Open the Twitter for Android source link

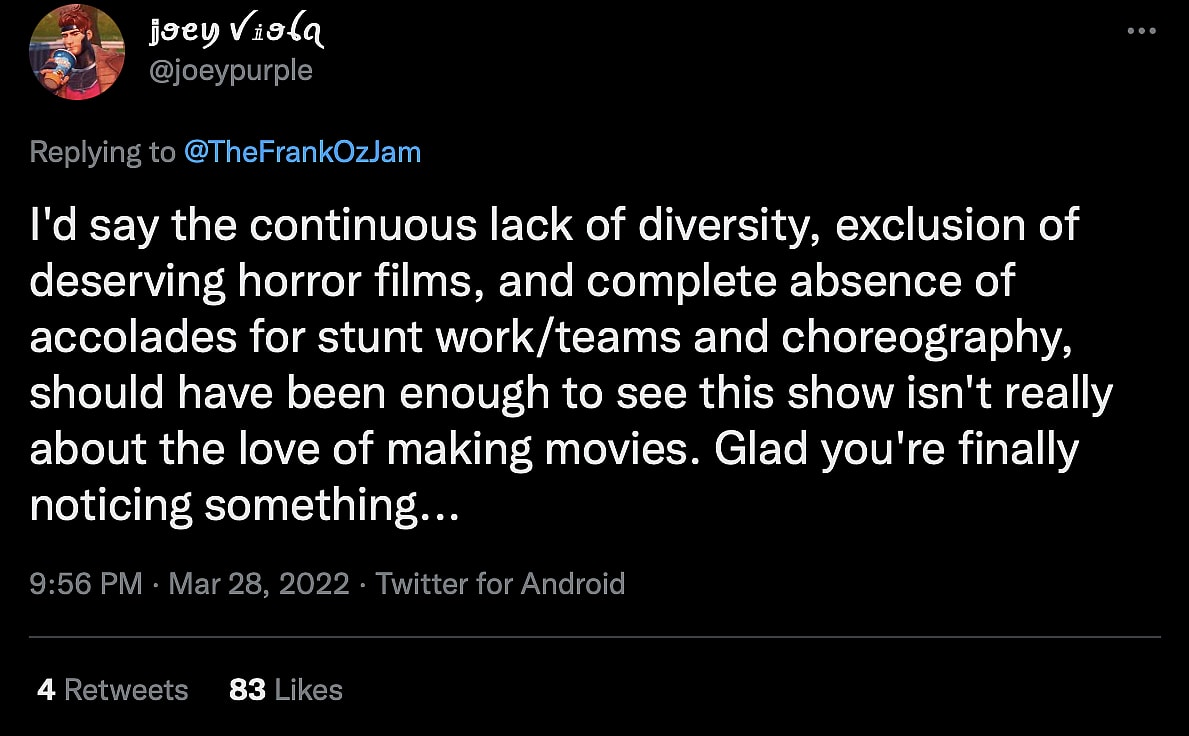(500, 583)
